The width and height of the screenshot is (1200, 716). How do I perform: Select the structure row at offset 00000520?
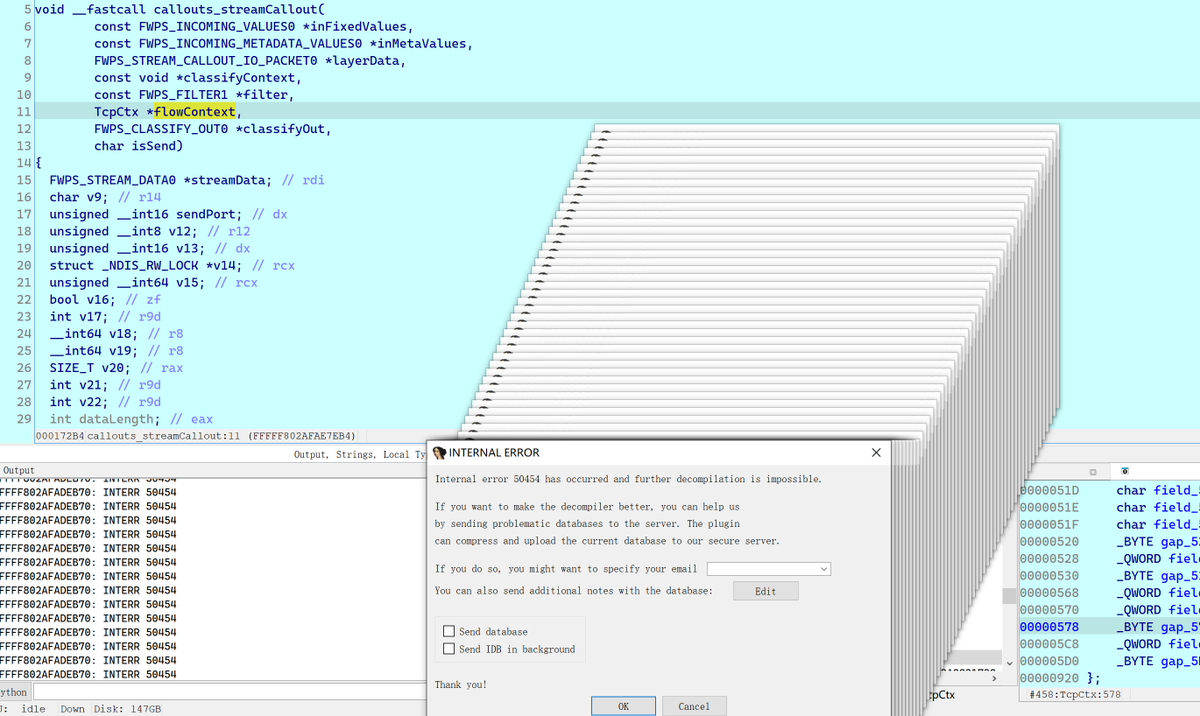click(x=1110, y=541)
